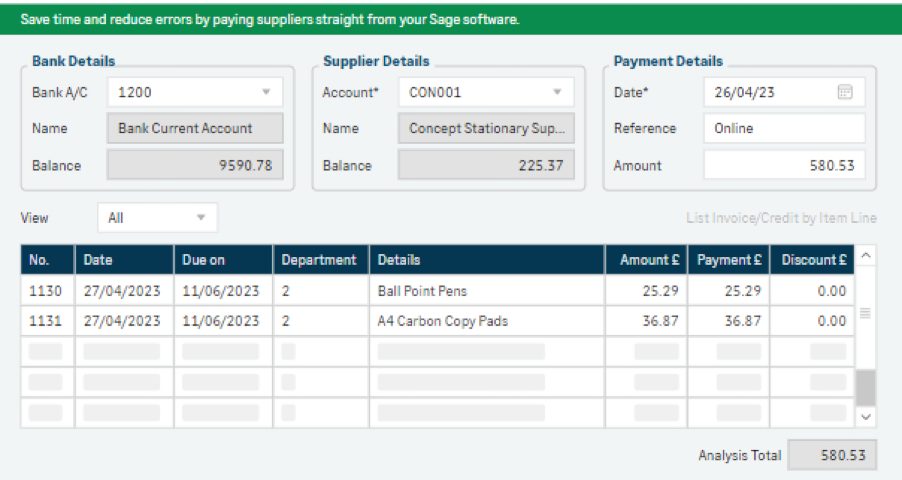Expand the supplier Account dropdown

click(x=557, y=92)
